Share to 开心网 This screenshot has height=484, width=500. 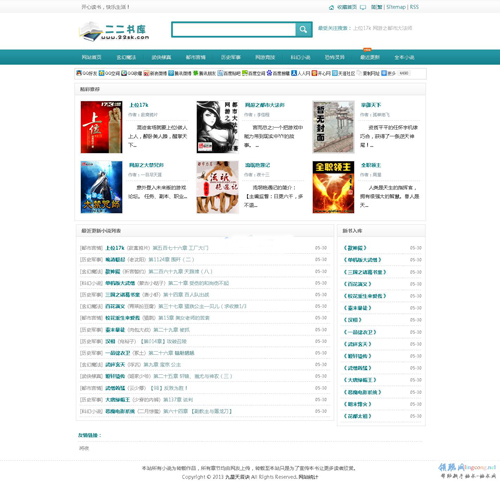(x=321, y=73)
